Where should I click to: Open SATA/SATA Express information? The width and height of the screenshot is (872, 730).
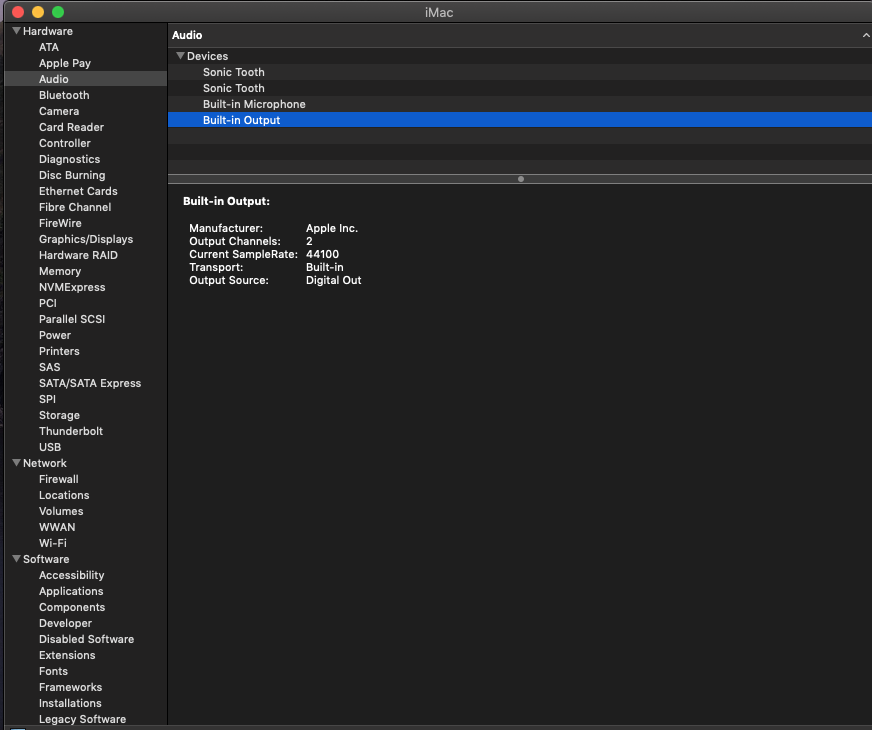pos(90,383)
